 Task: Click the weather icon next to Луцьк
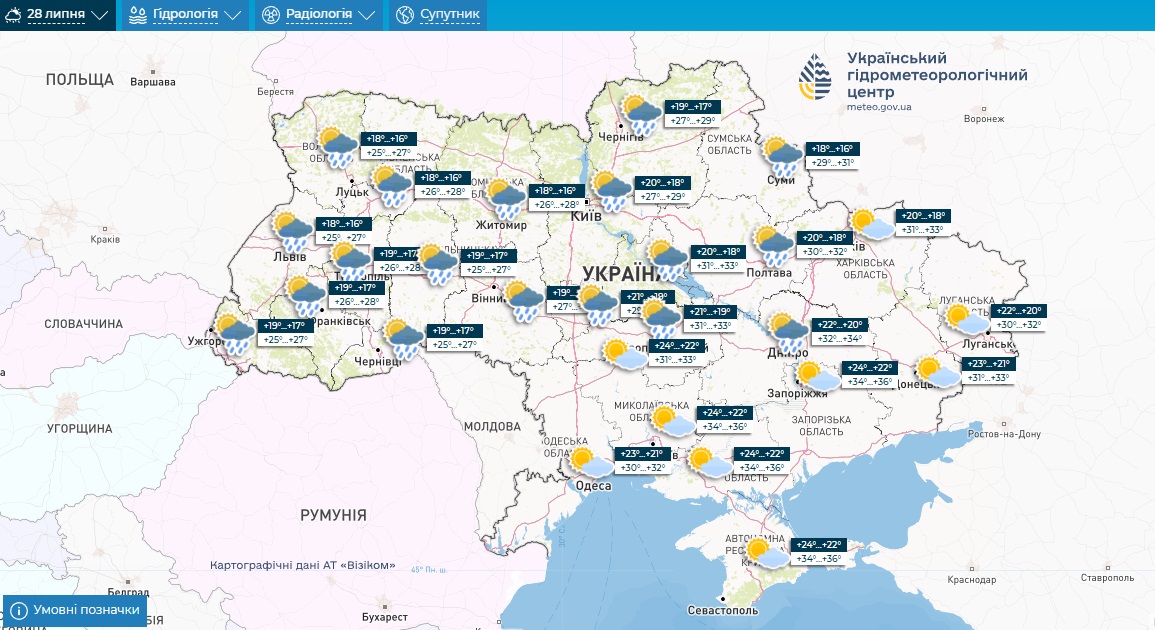(x=389, y=185)
